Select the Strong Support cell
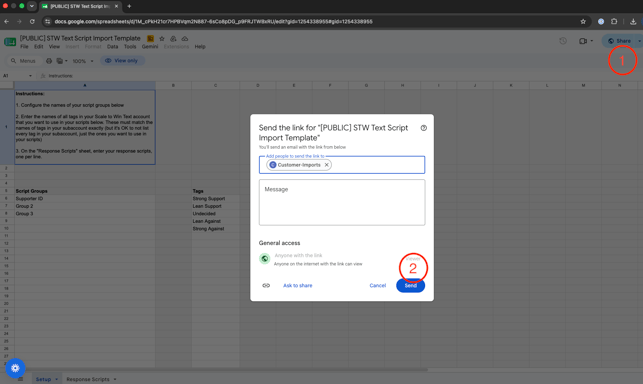This screenshot has height=384, width=643. [215, 199]
